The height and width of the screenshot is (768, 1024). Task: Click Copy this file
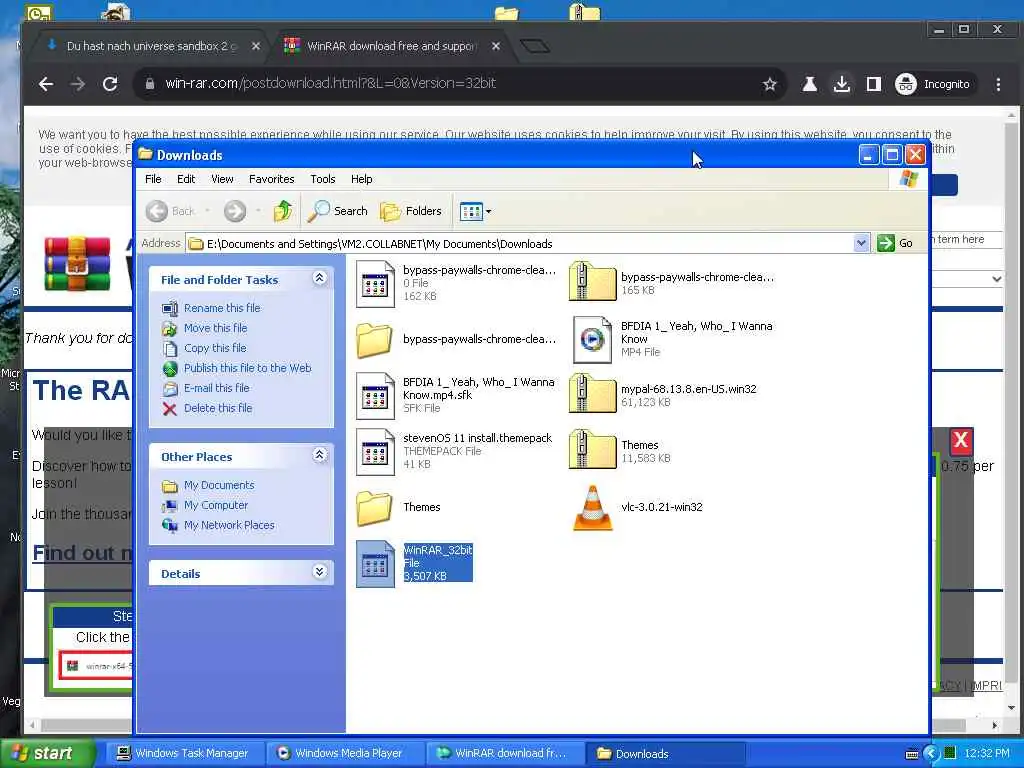(x=215, y=348)
